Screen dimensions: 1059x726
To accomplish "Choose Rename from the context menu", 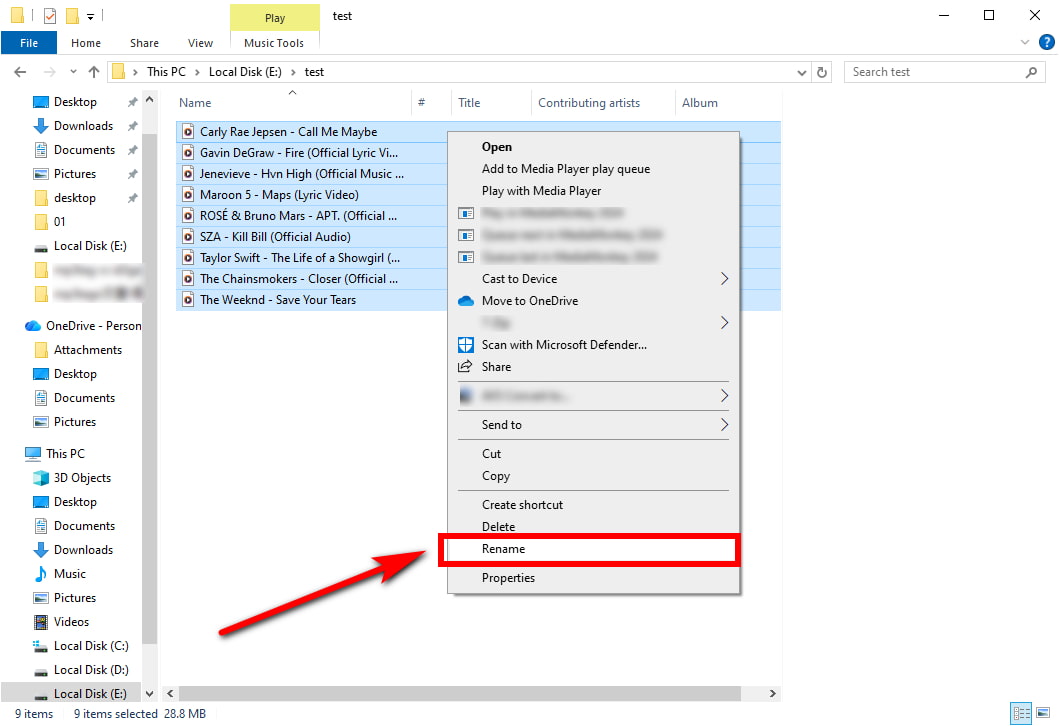I will 503,549.
